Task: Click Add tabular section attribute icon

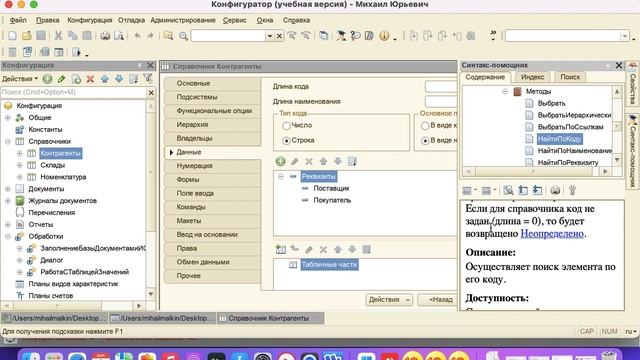Action: tap(295, 249)
